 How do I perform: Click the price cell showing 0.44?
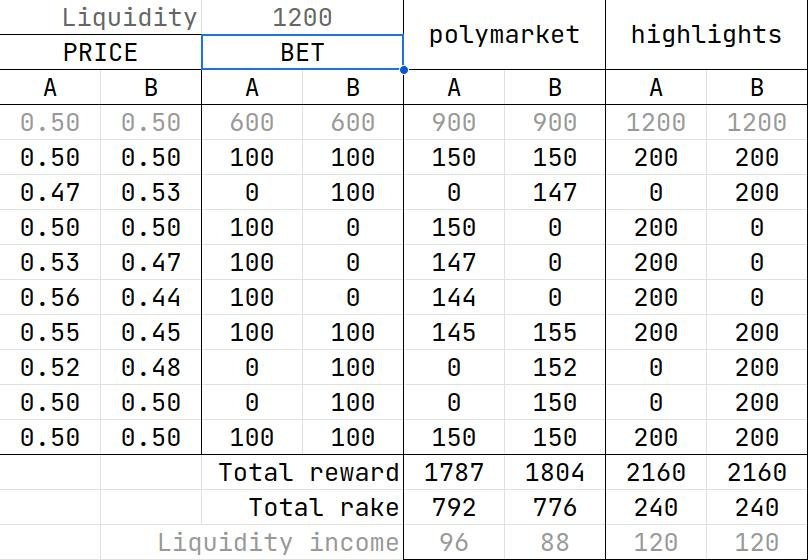(x=151, y=297)
